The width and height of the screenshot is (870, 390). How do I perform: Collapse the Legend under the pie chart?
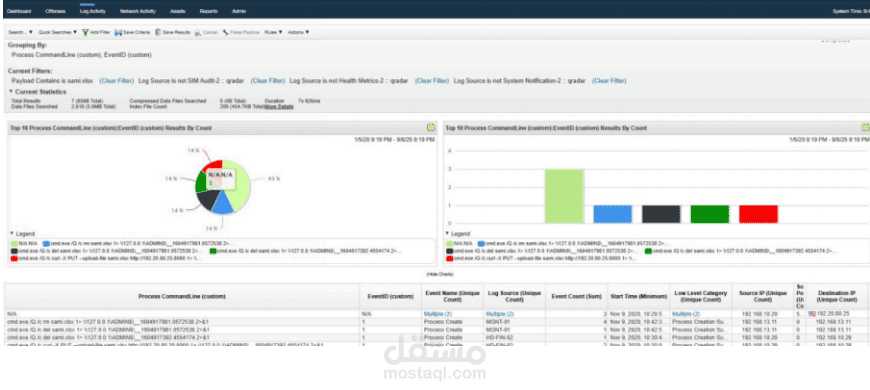[12, 234]
